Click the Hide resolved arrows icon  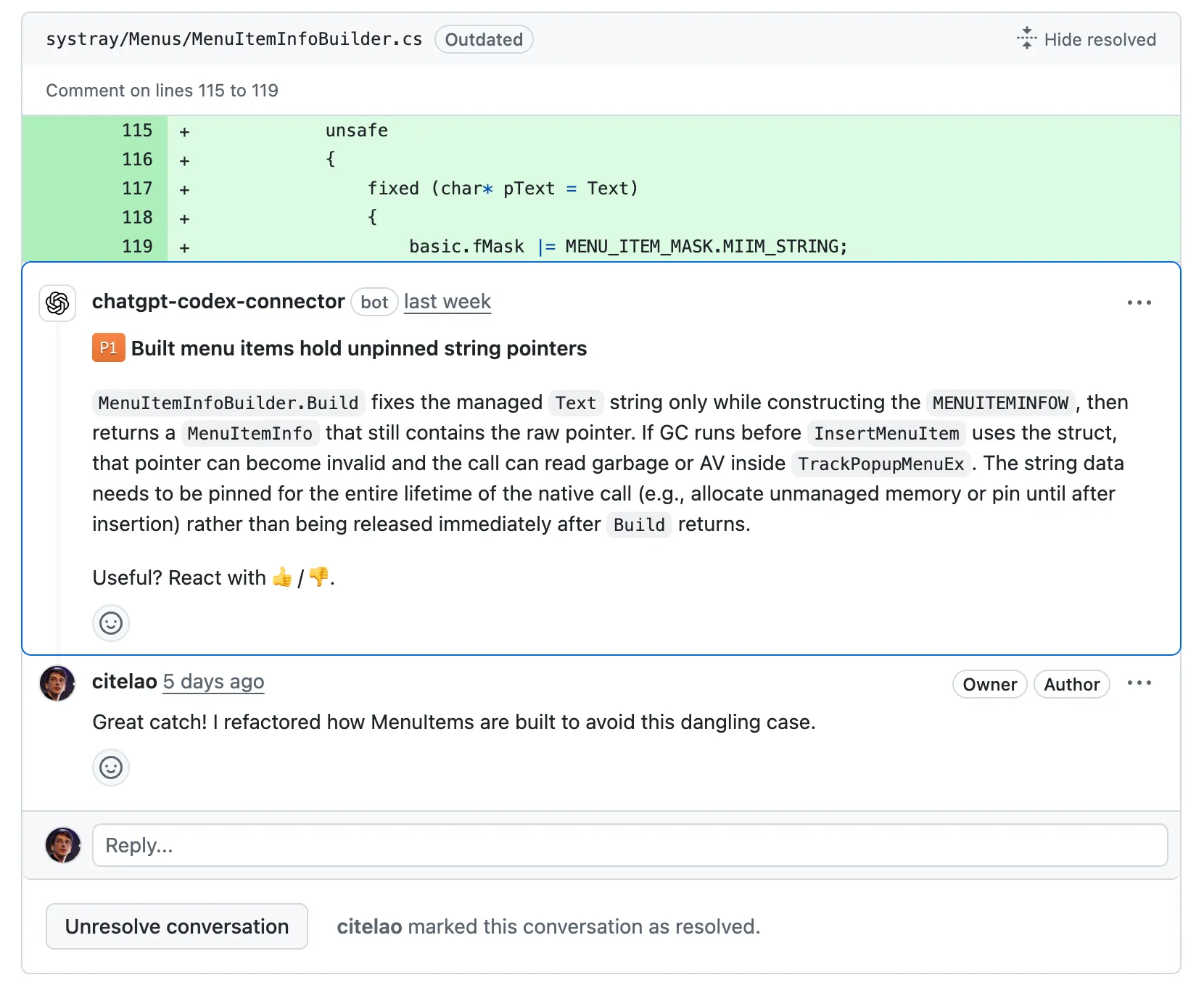[1026, 38]
